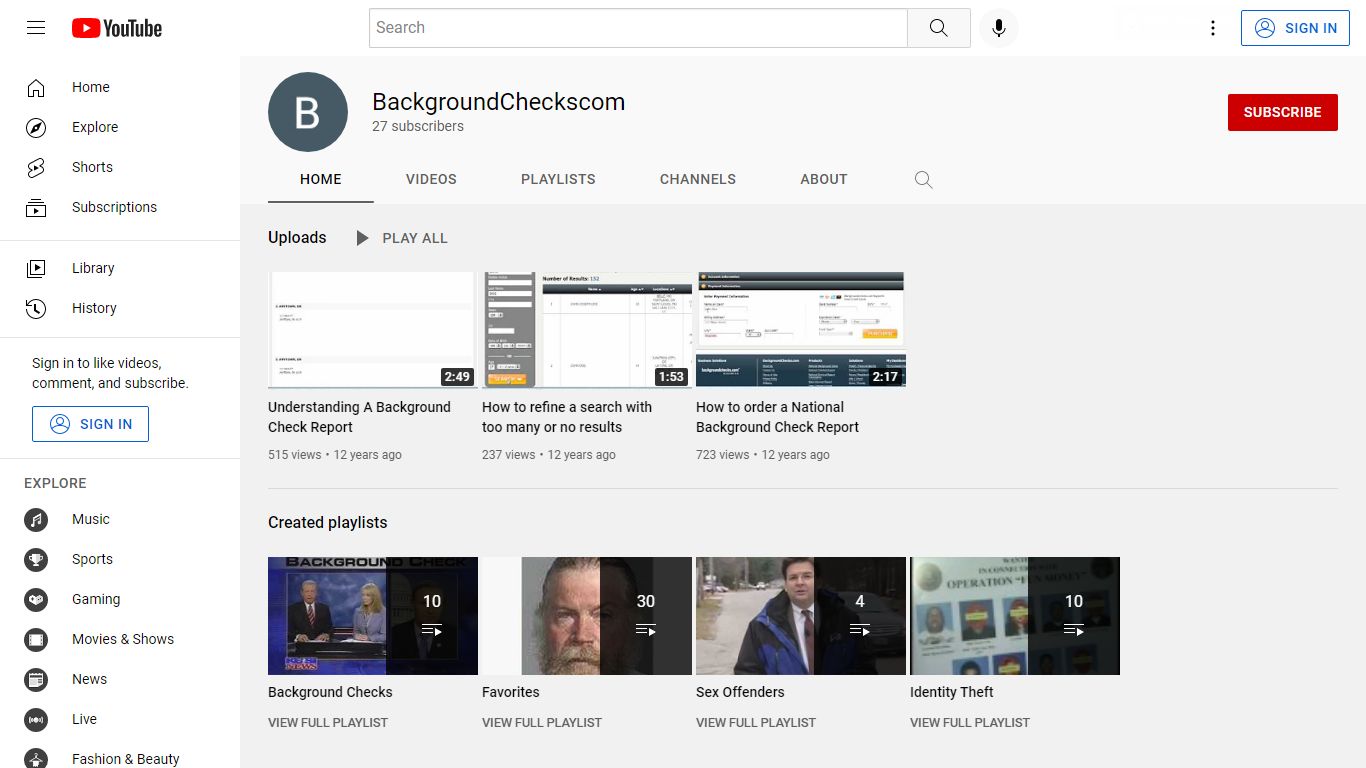Click title 'How to refine a search with too many or no results'
The height and width of the screenshot is (768, 1366).
567,417
